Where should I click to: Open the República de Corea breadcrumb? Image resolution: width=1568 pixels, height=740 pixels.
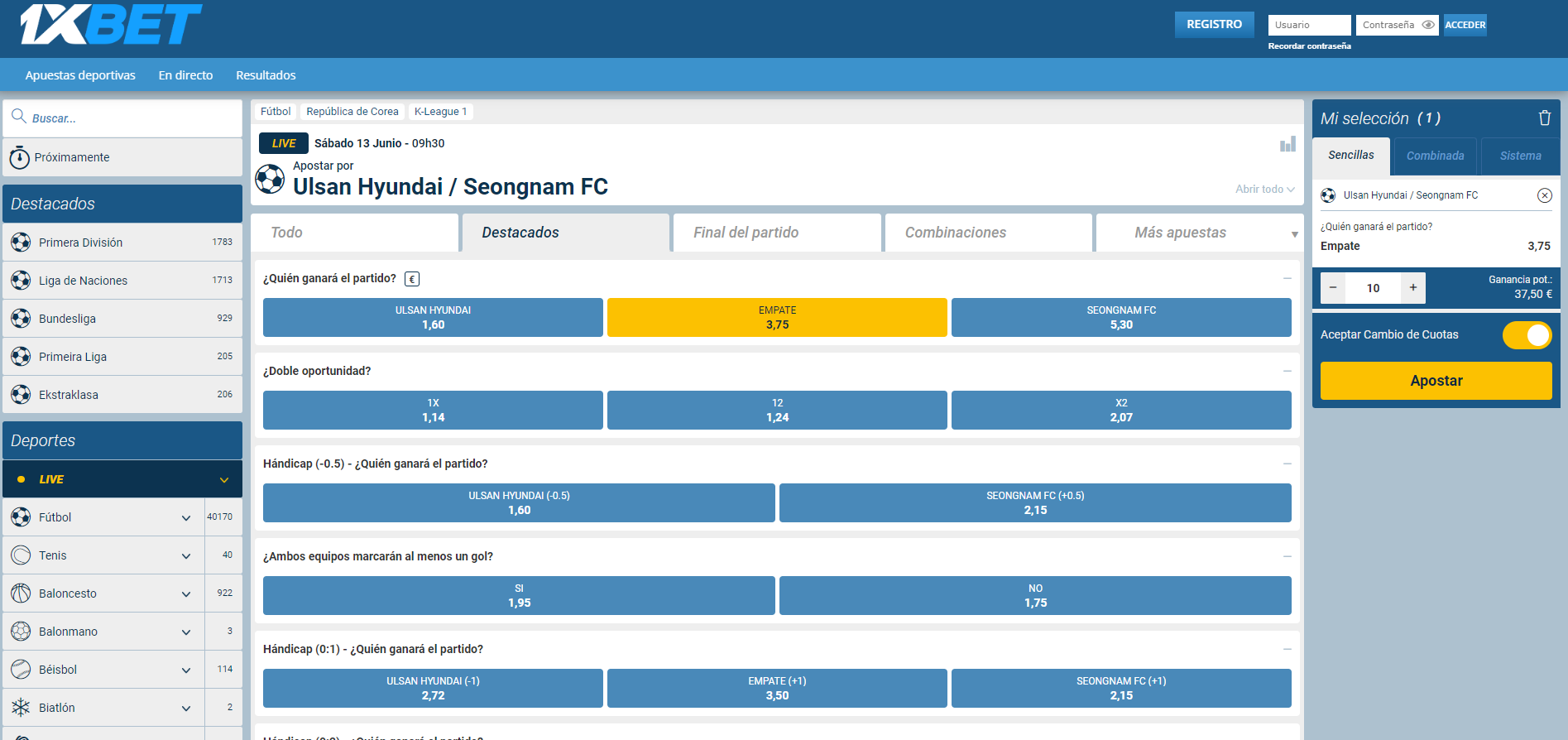tap(352, 112)
